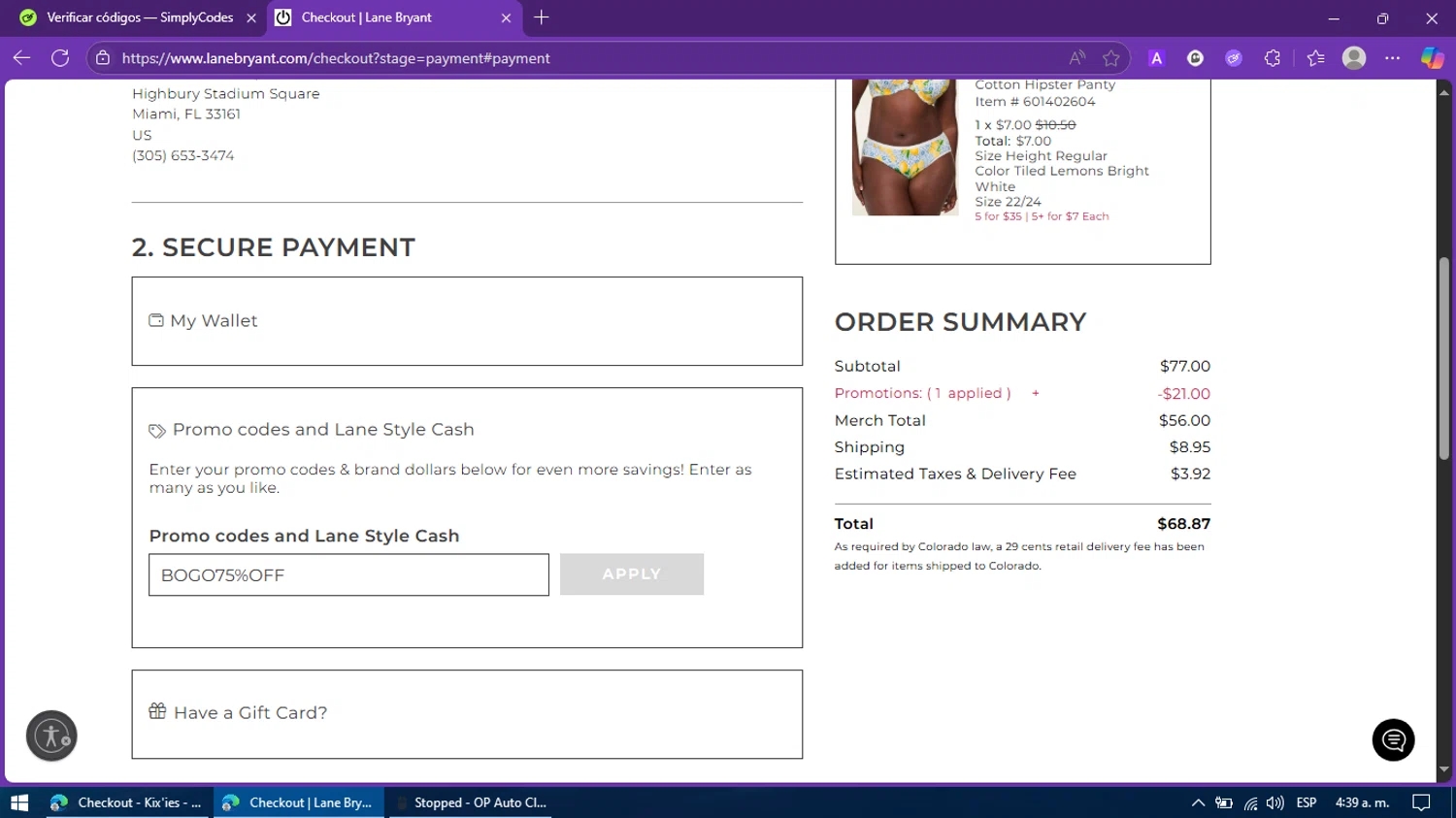Open Read Aloud icon in address bar
Screen dimensions: 1456x818
pyautogui.click(x=1076, y=58)
